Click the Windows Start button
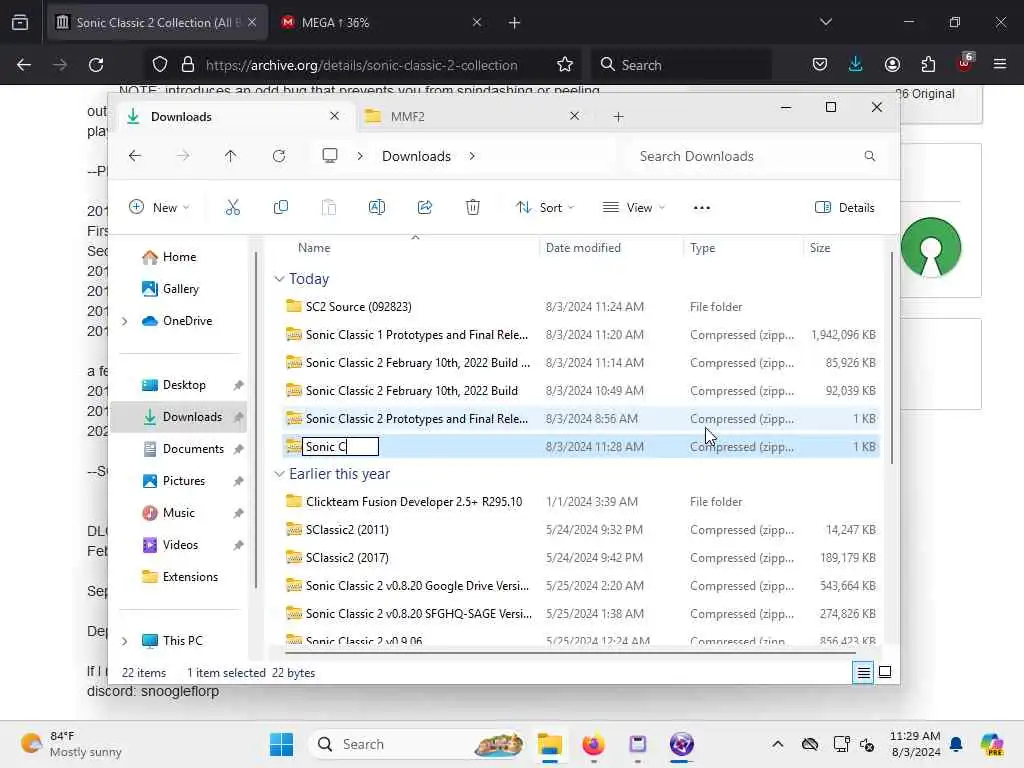The width and height of the screenshot is (1024, 768). [281, 744]
